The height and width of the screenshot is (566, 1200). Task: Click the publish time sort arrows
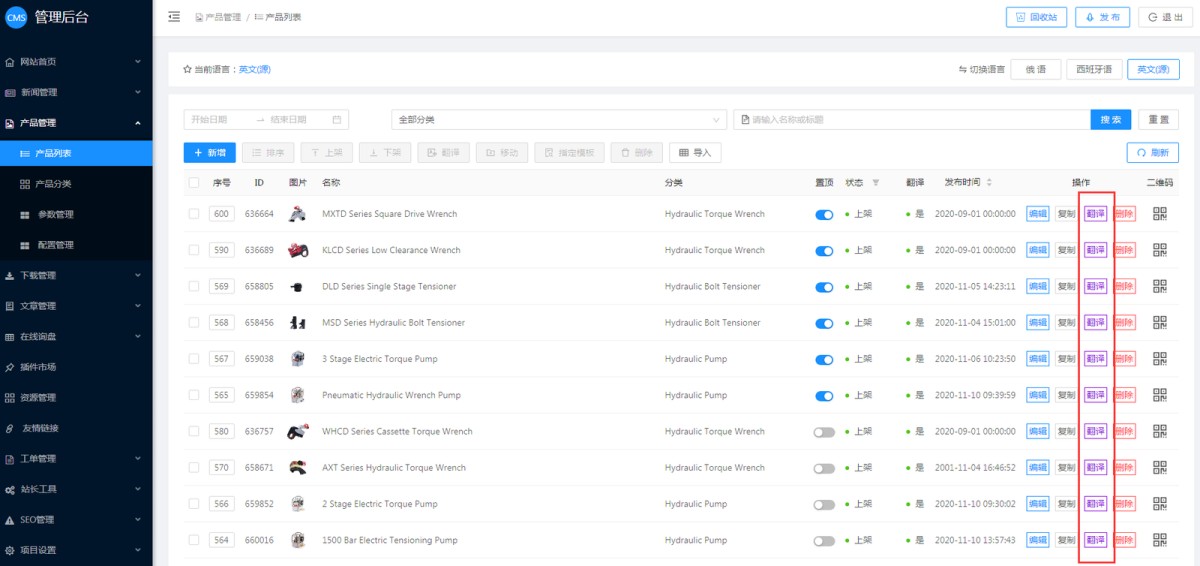[989, 183]
